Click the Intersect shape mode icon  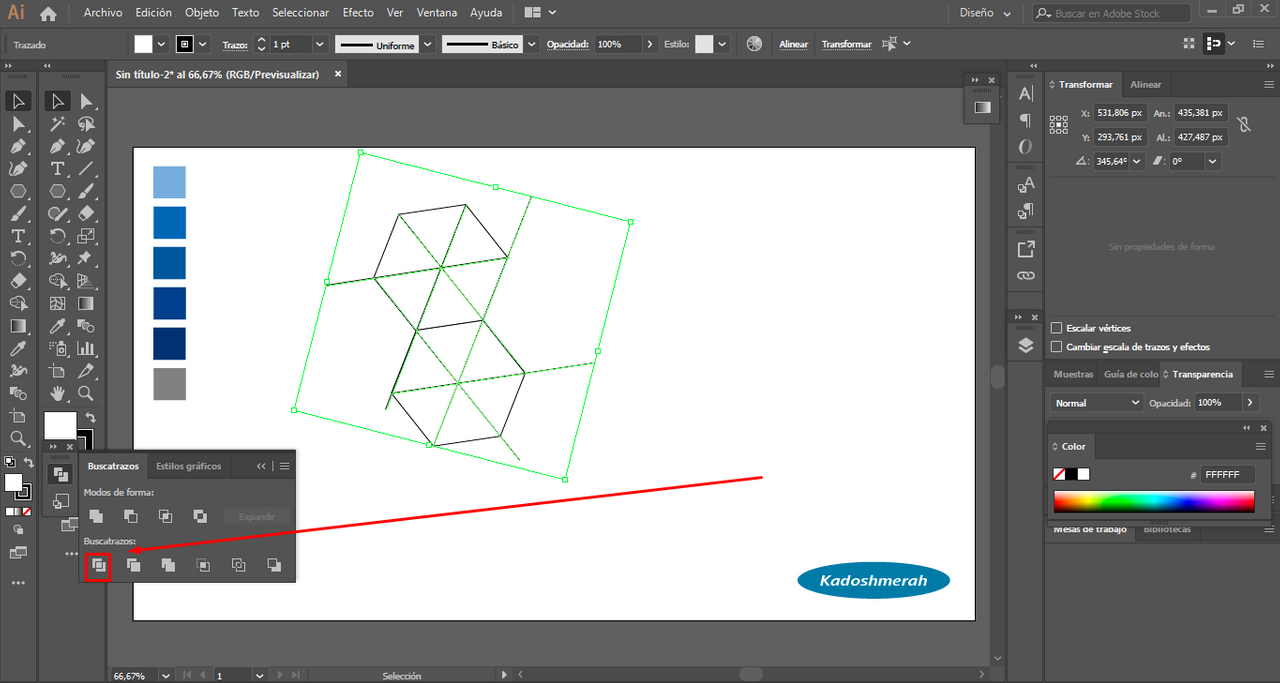(x=165, y=516)
